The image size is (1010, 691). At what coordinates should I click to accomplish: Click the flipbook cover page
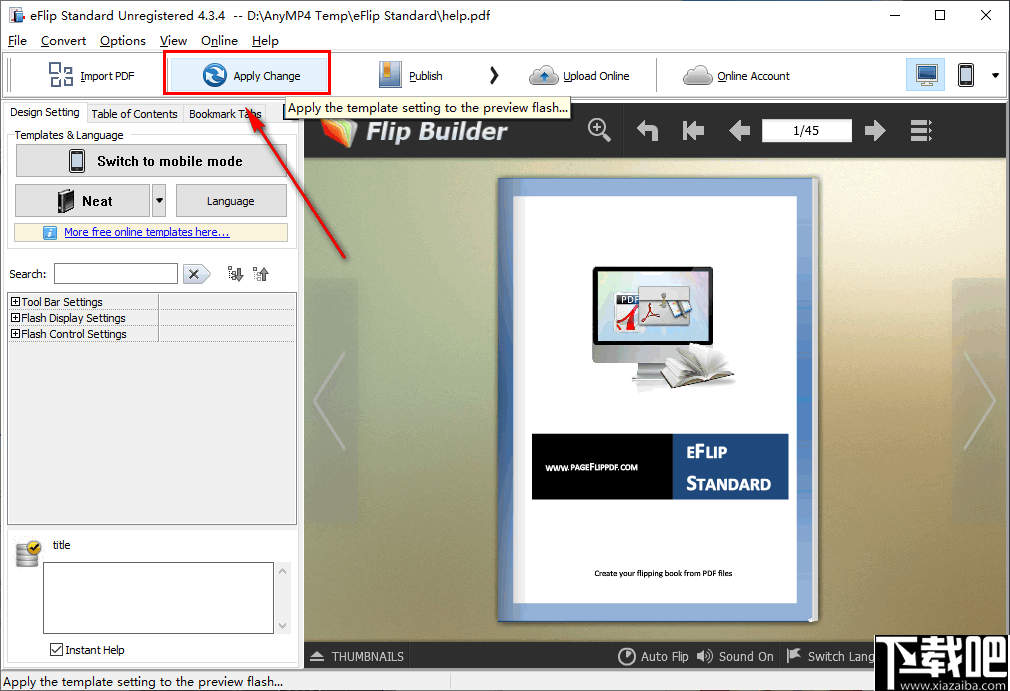[658, 400]
